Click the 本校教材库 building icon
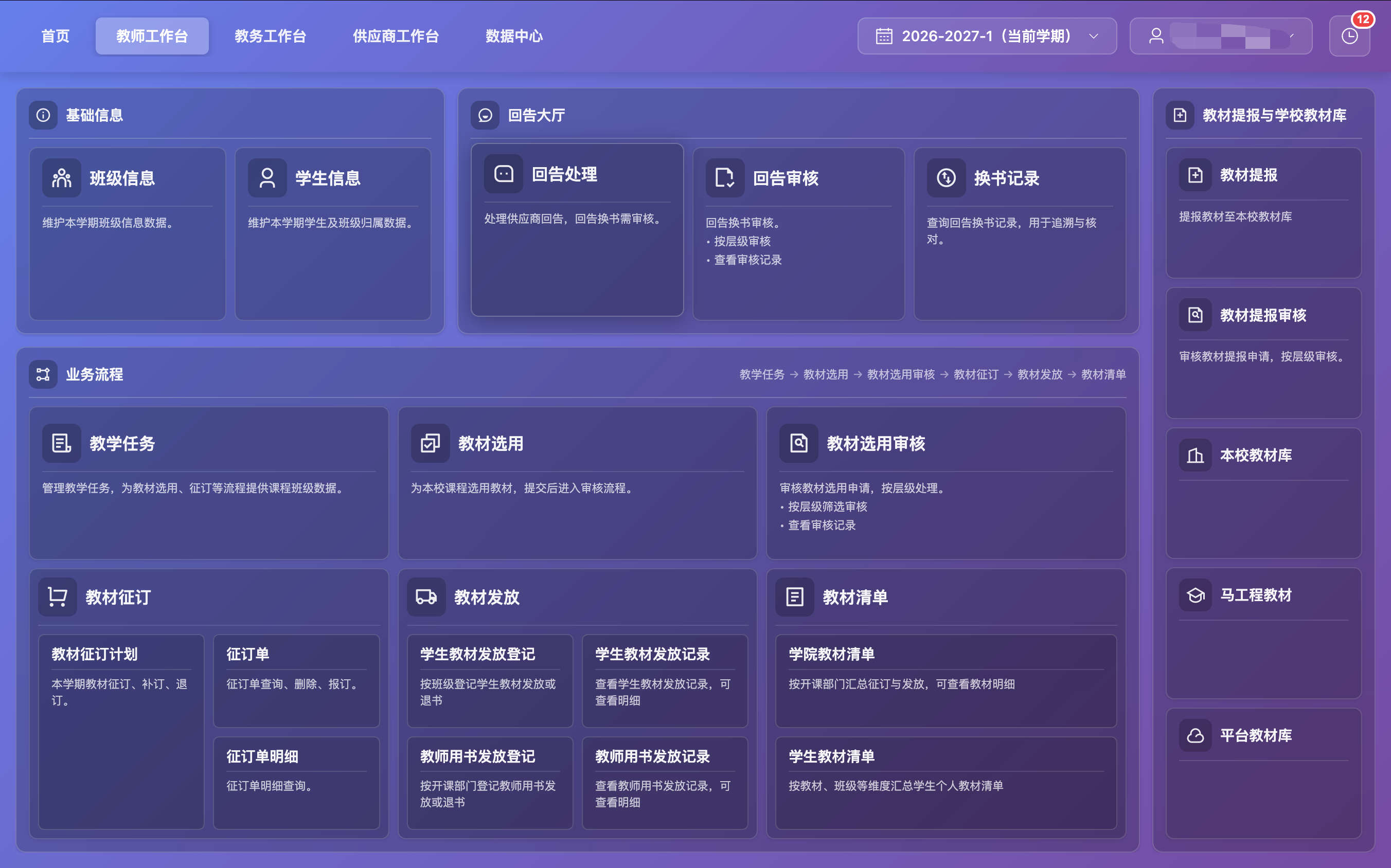This screenshot has height=868, width=1391. click(1195, 455)
